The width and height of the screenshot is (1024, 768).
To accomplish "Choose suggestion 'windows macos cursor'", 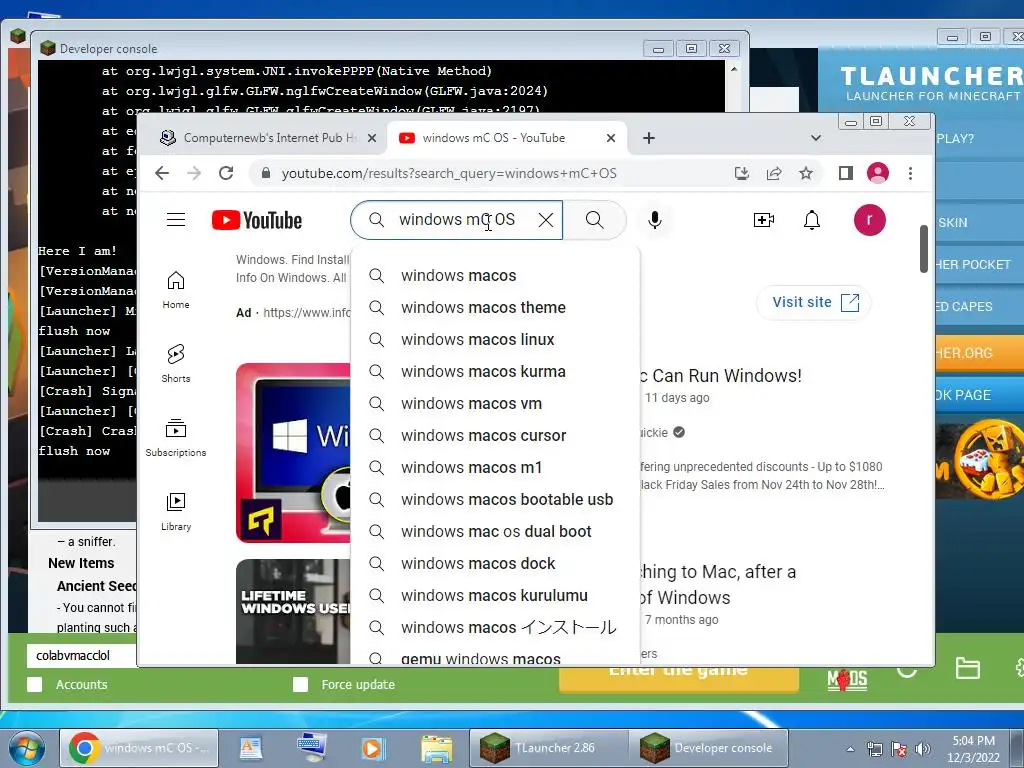I will click(495, 436).
